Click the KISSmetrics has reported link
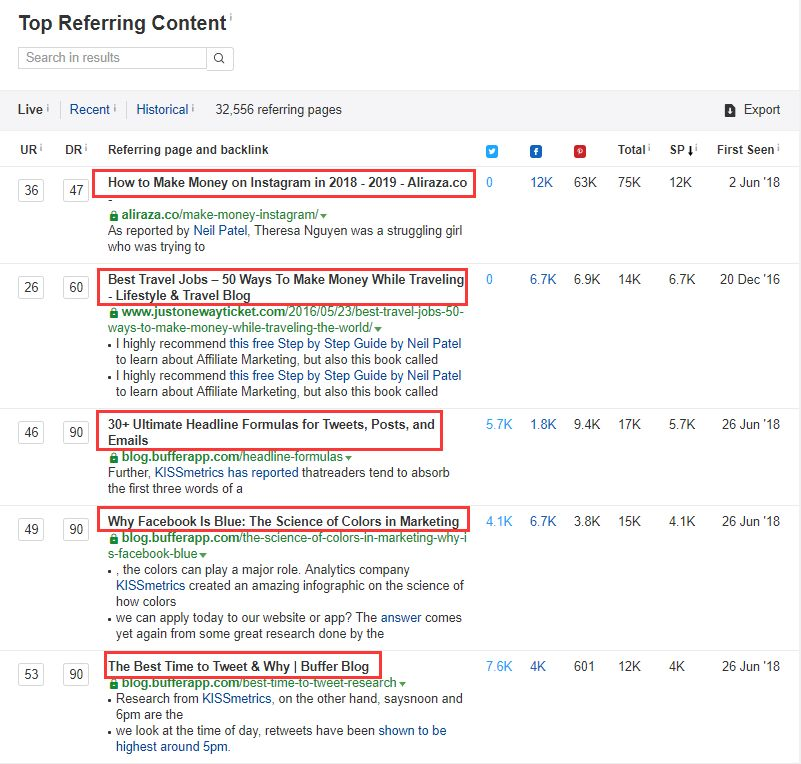Viewport: 801px width, 764px height. (x=226, y=473)
